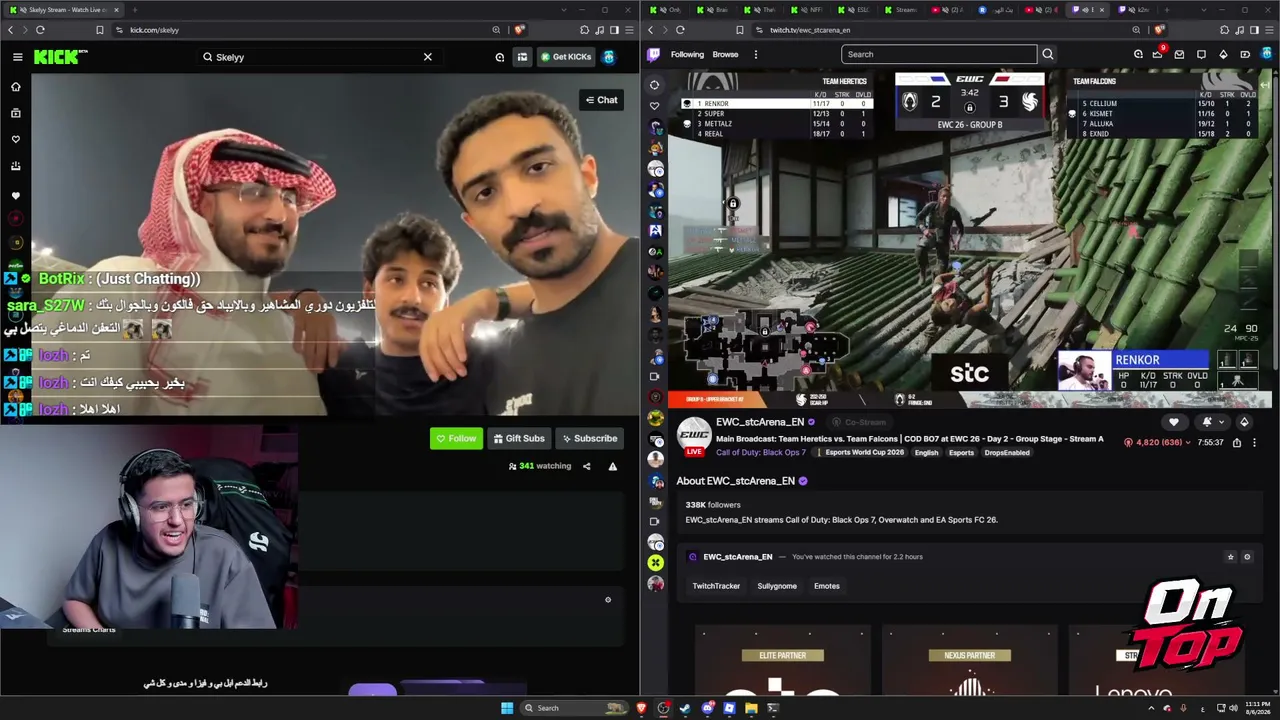Select the DropsEnabled tag
Screen dimensions: 1280x720
(1007, 453)
